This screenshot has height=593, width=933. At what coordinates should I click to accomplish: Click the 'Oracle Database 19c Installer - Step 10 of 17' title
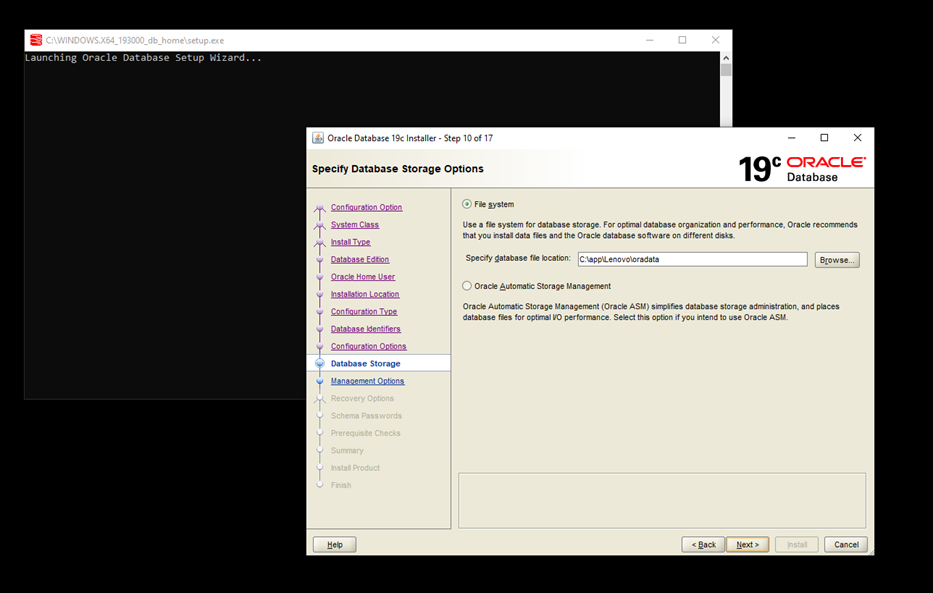(x=410, y=138)
